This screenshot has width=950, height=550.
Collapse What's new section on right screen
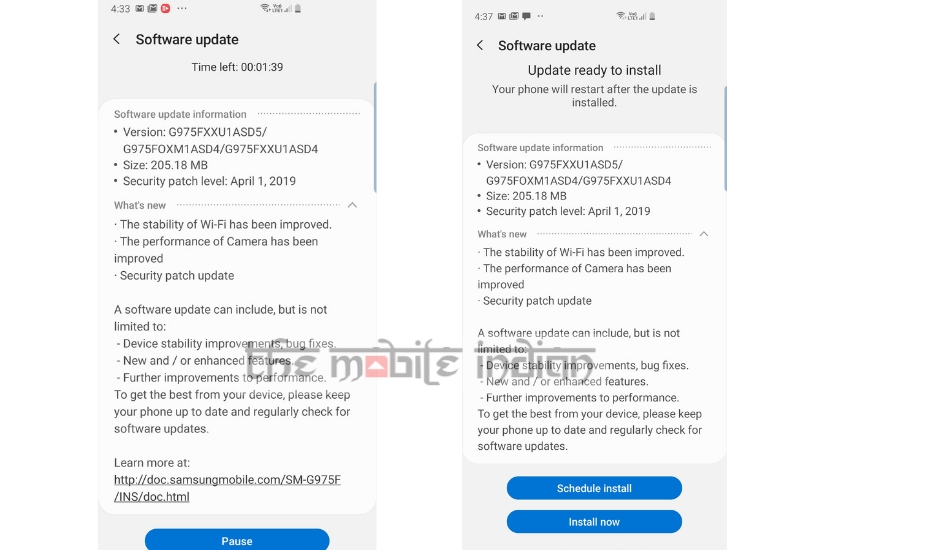703,234
